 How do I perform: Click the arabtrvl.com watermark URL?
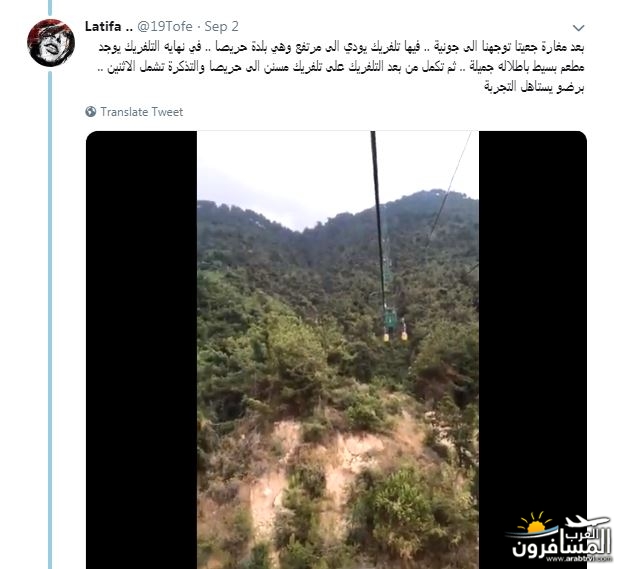coord(579,559)
